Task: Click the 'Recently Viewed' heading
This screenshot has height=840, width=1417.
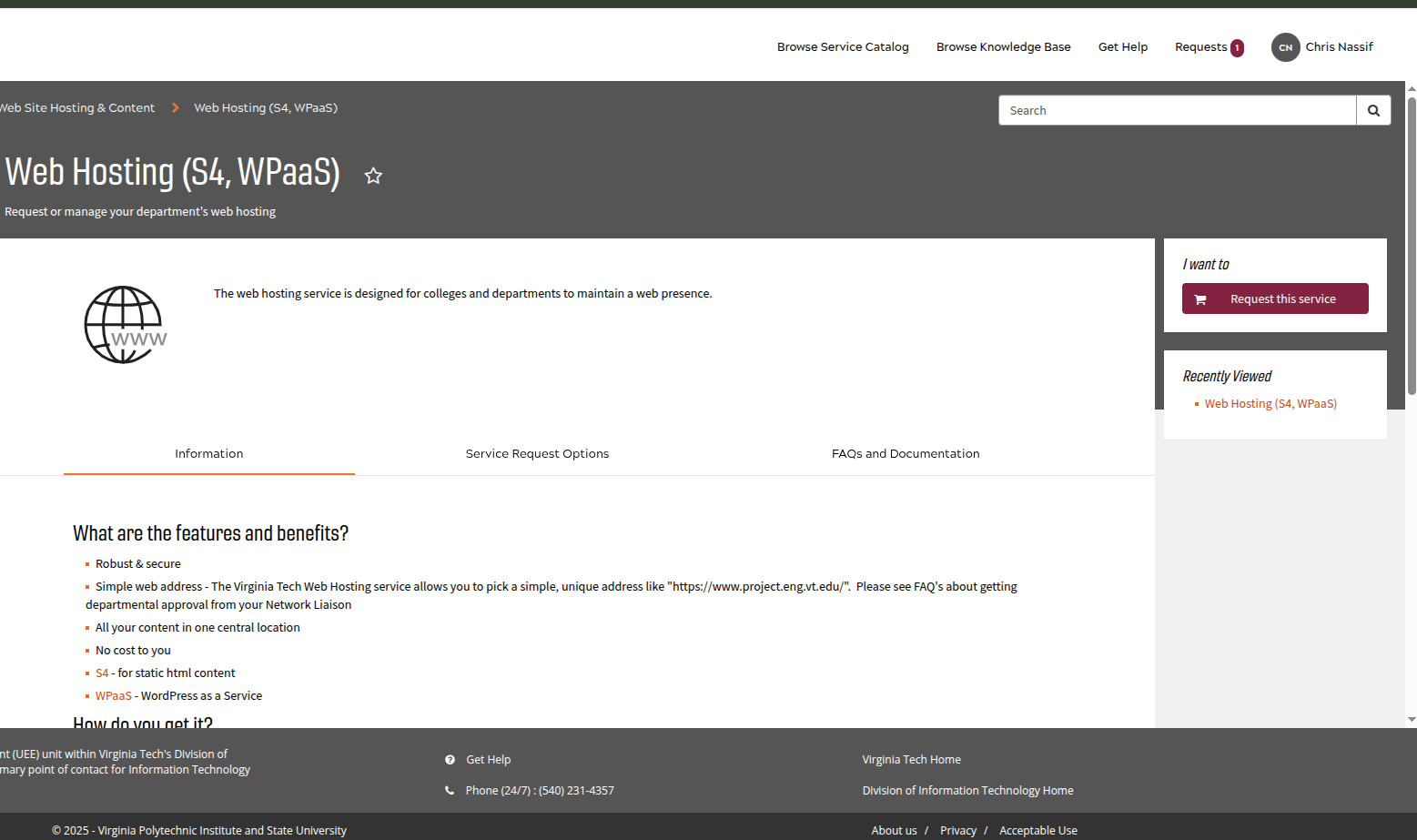Action: pos(1227,377)
